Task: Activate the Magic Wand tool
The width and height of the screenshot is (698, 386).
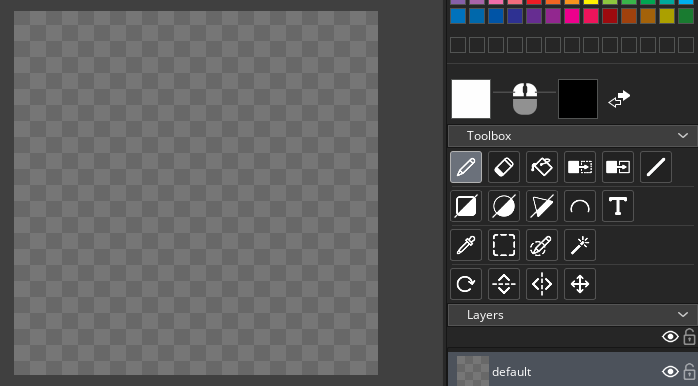Action: coord(580,245)
